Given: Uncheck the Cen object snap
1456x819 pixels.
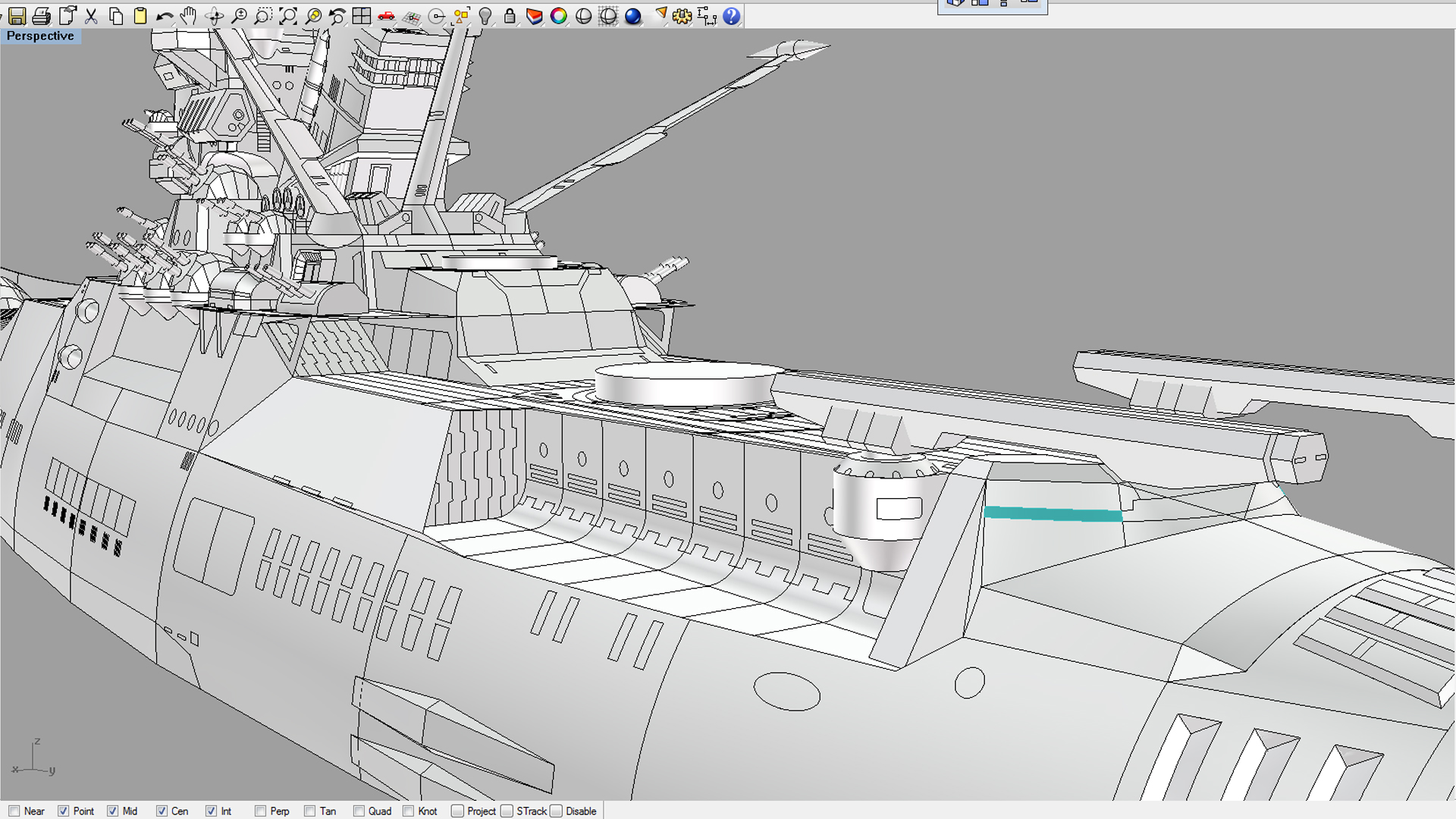Looking at the screenshot, I should coord(162,811).
